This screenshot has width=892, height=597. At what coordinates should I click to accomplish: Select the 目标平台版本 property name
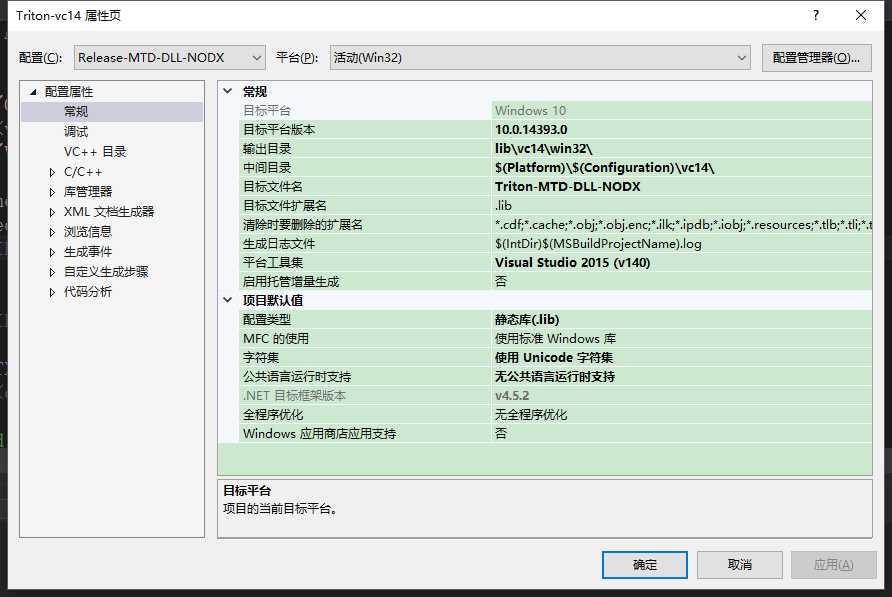pyautogui.click(x=279, y=129)
